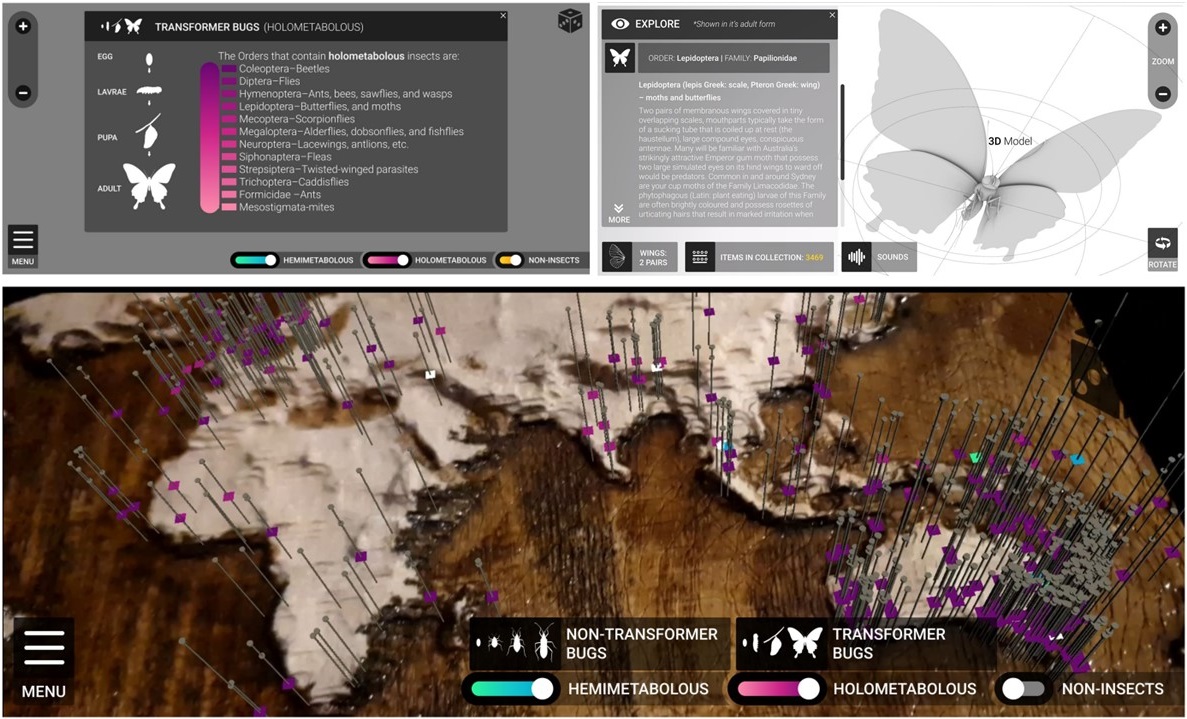Play insect Sounds waveform icon

pyautogui.click(x=856, y=257)
